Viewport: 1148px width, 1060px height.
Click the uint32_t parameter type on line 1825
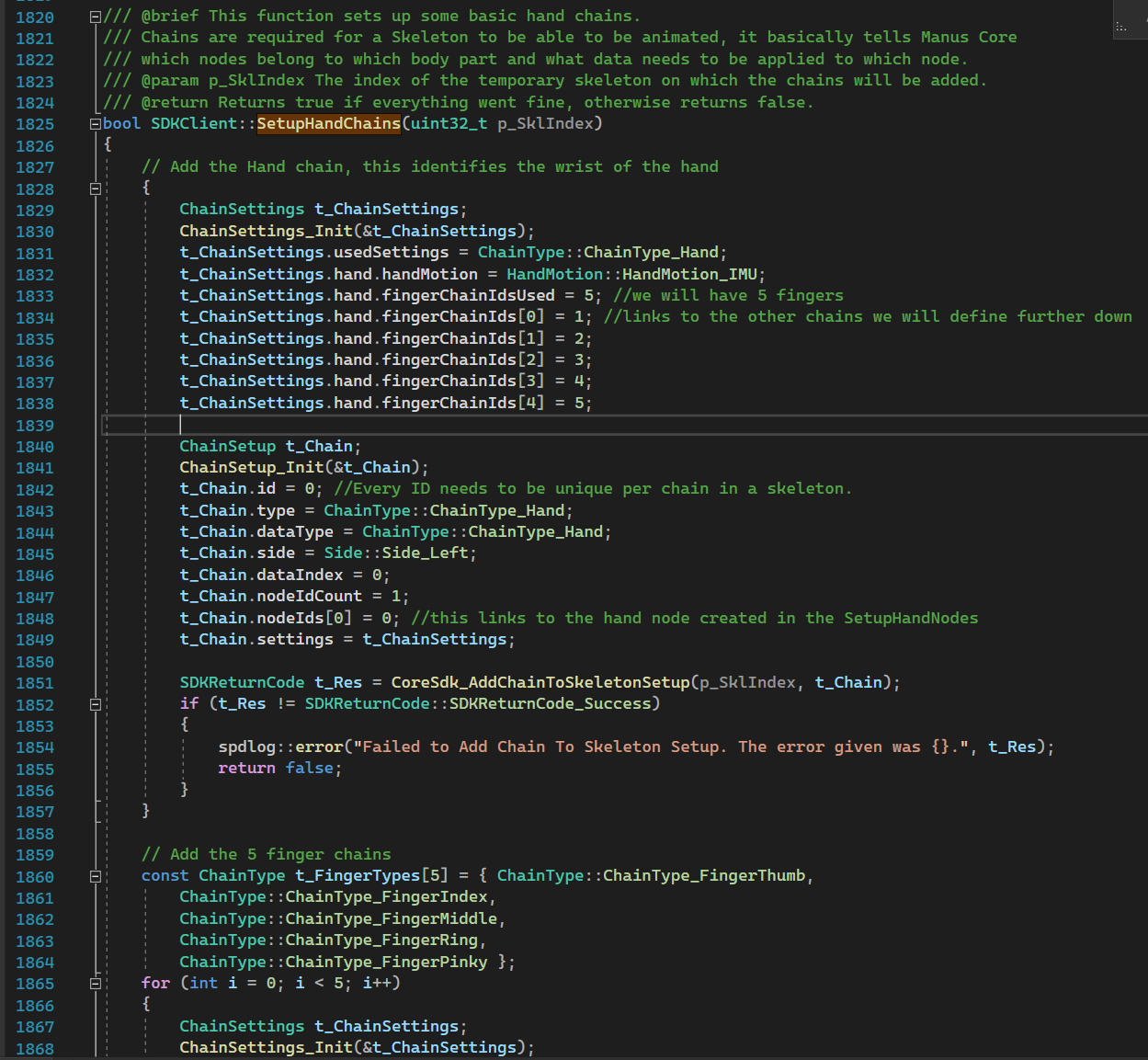[x=449, y=123]
